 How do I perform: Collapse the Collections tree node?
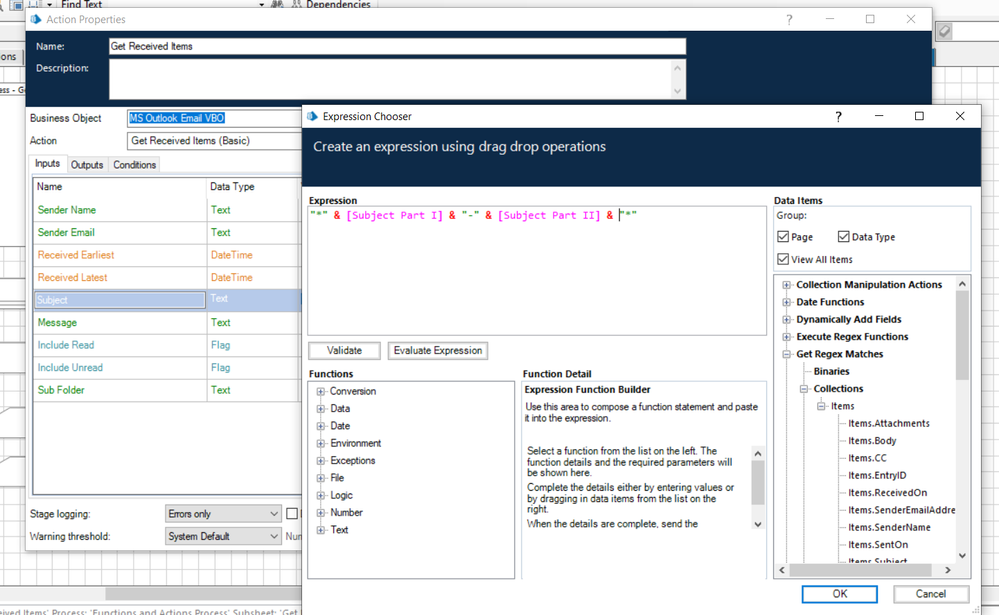803,389
